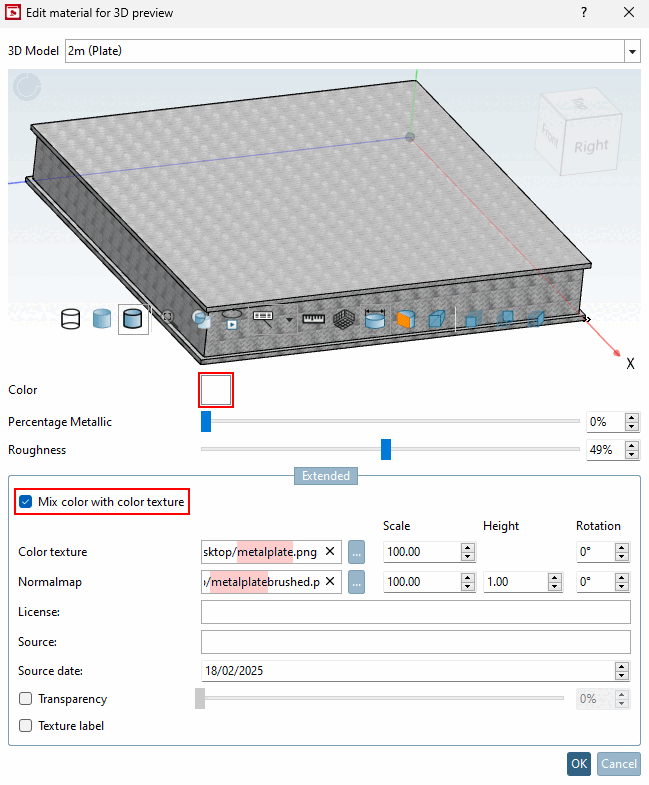Confirm with the OK button
The image size is (649, 785).
[x=579, y=763]
